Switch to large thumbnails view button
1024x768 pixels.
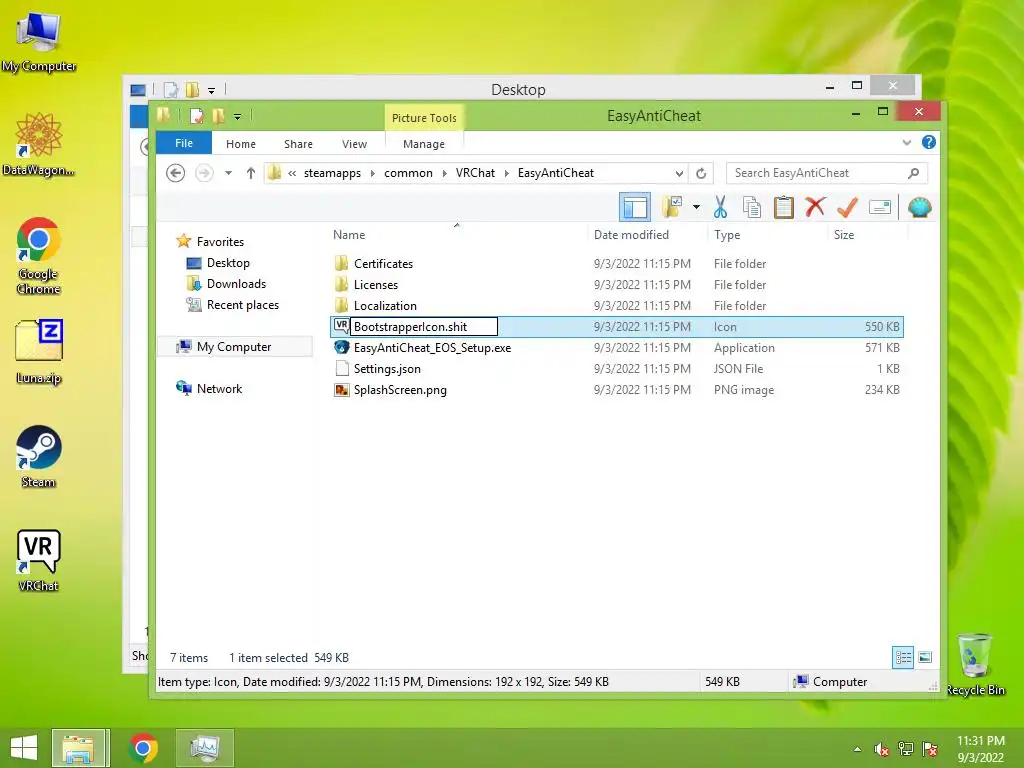pos(925,657)
